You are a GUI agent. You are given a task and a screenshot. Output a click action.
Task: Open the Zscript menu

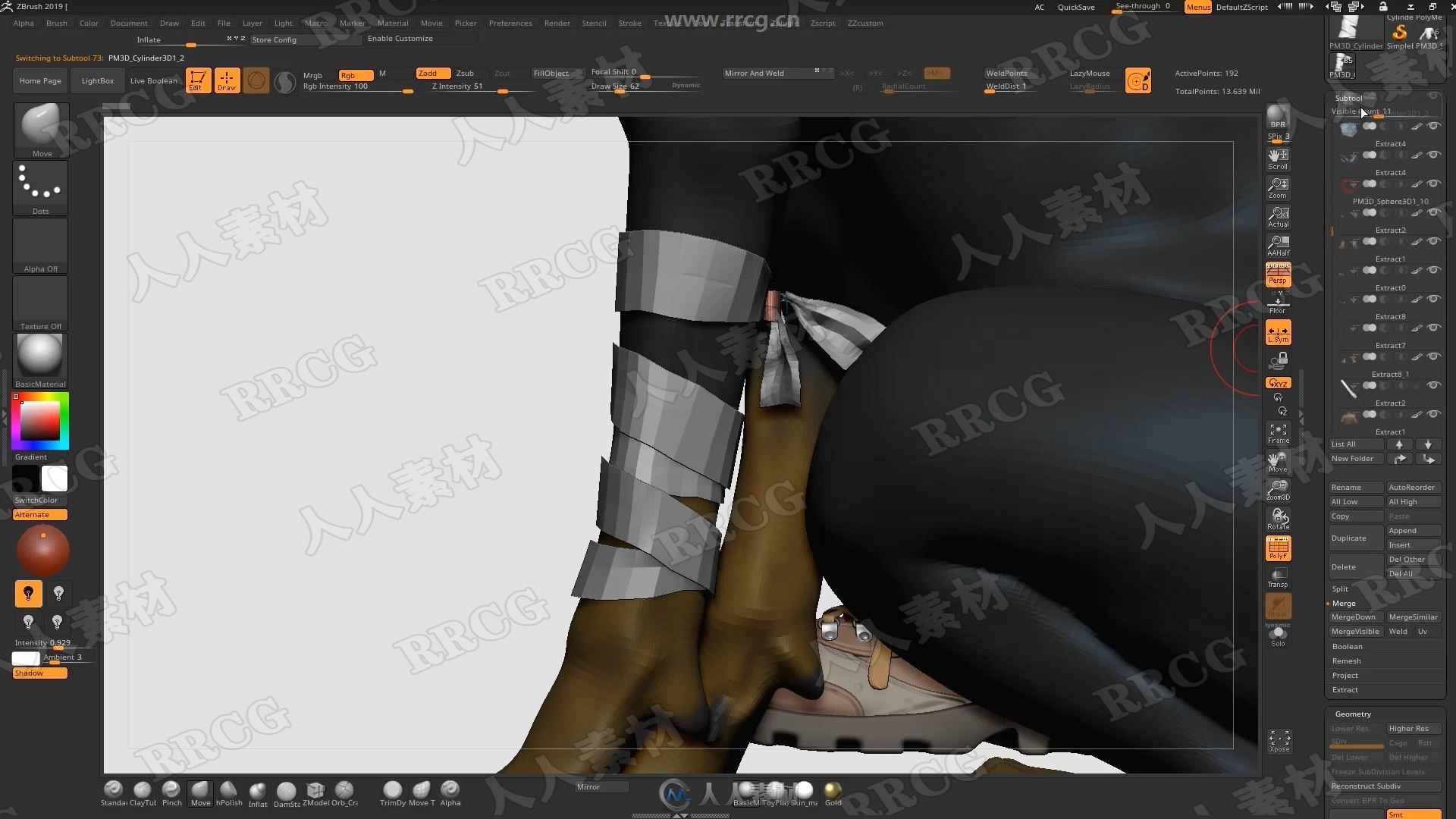tap(823, 23)
